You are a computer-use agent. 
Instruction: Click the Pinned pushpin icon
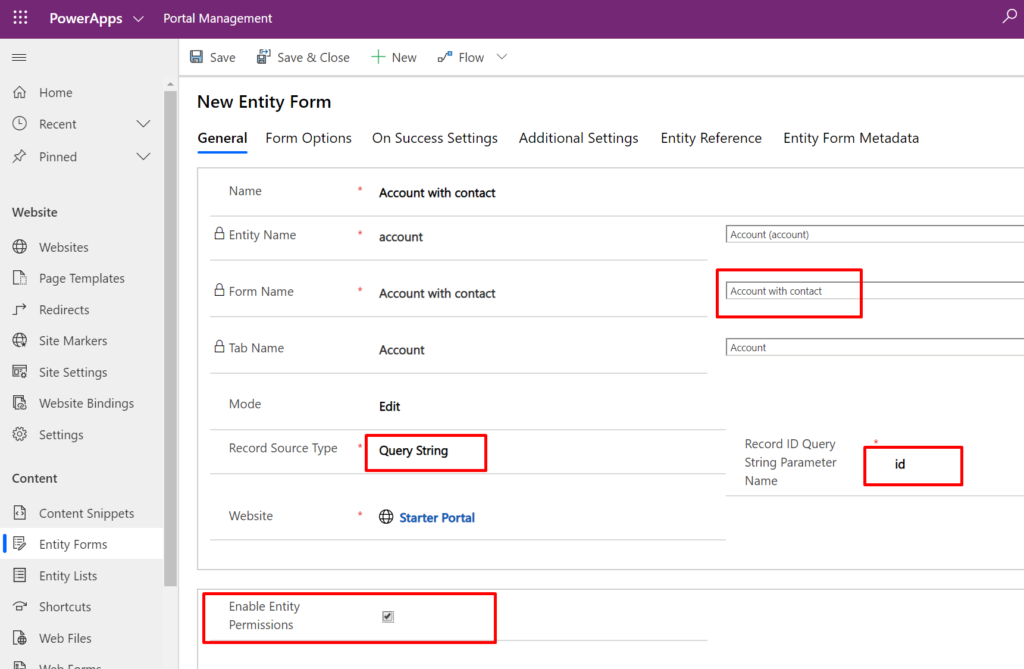(x=20, y=156)
